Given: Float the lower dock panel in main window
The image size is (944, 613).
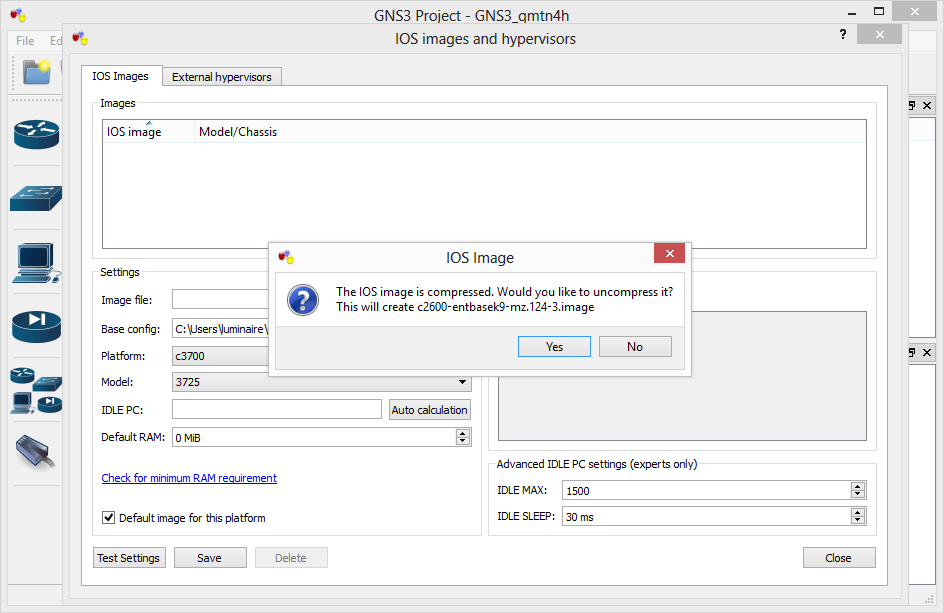Looking at the screenshot, I should pos(912,352).
